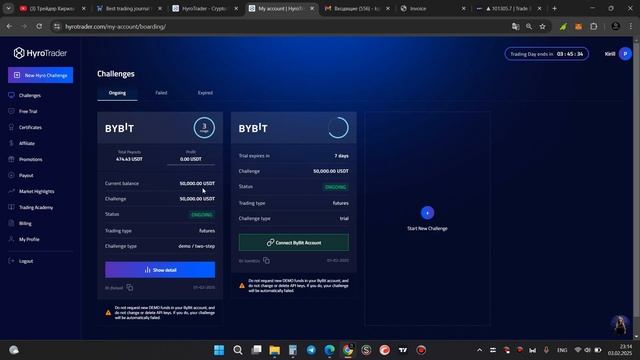
Task: Click the plus icon to start a new challenge
Action: pyautogui.click(x=427, y=213)
